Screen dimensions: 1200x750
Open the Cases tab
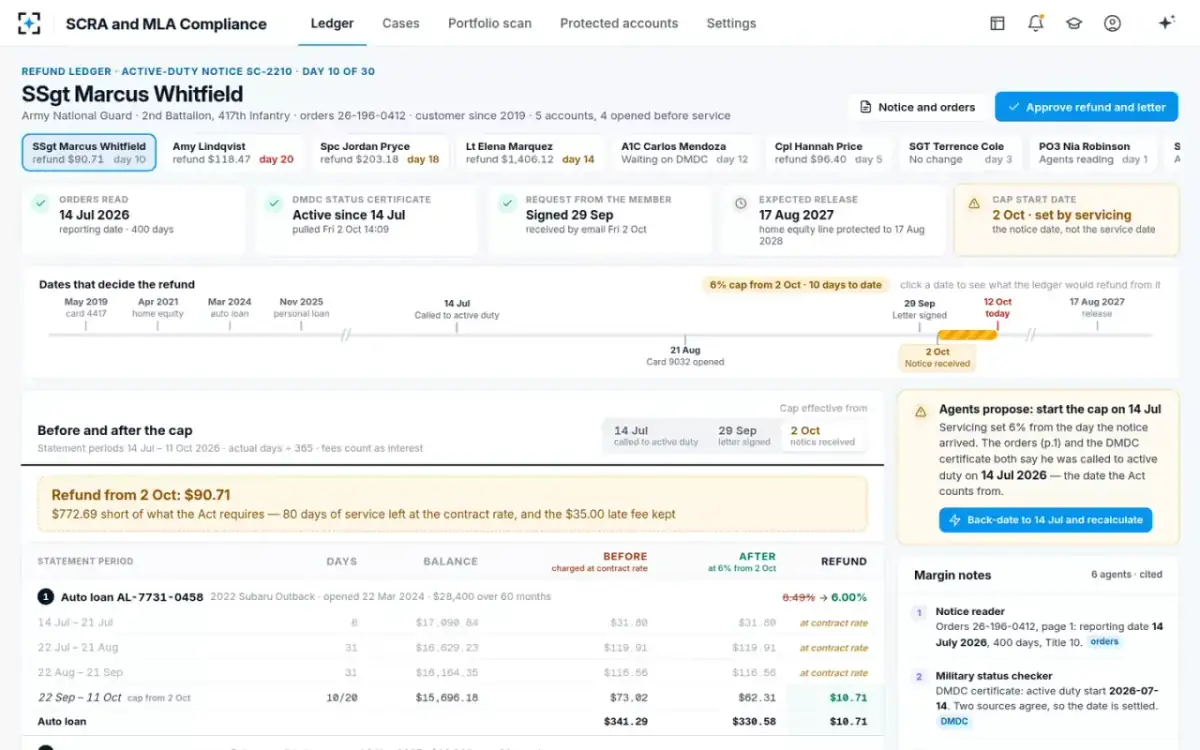tap(401, 23)
